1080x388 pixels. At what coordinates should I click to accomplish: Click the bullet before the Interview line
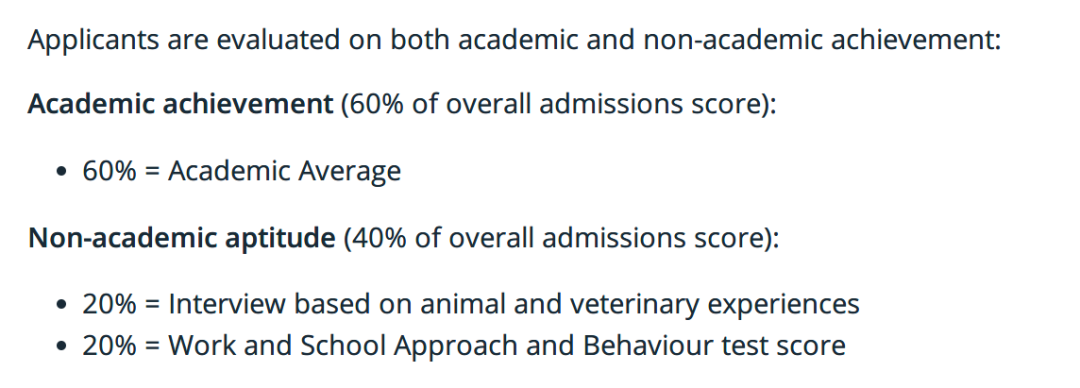63,305
